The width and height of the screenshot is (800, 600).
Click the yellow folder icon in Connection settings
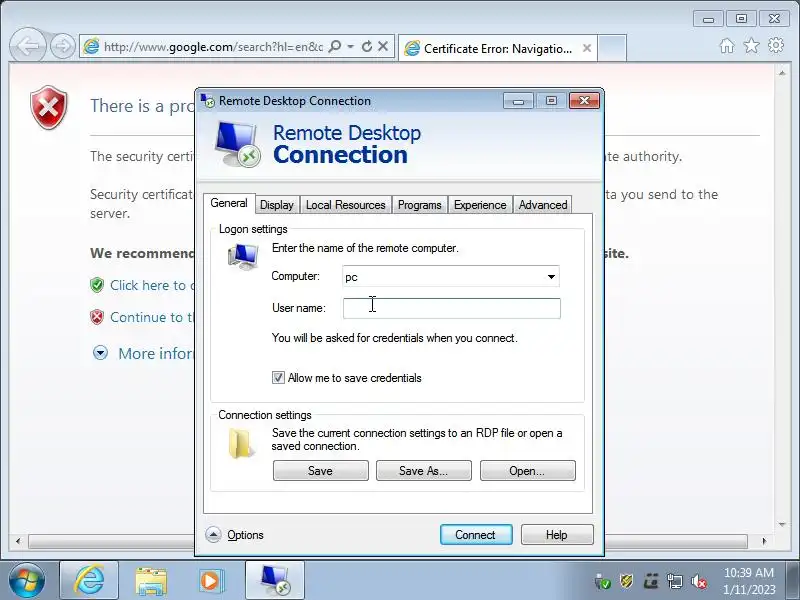tap(241, 443)
